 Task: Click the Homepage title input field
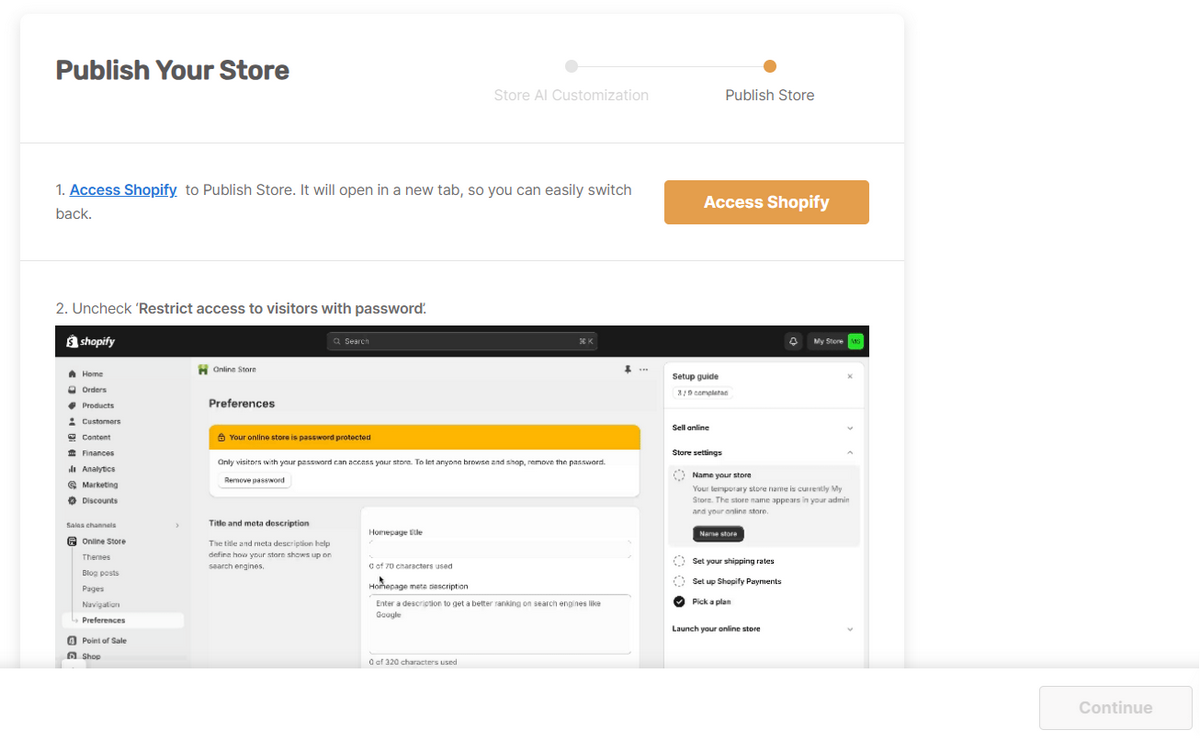[500, 549]
